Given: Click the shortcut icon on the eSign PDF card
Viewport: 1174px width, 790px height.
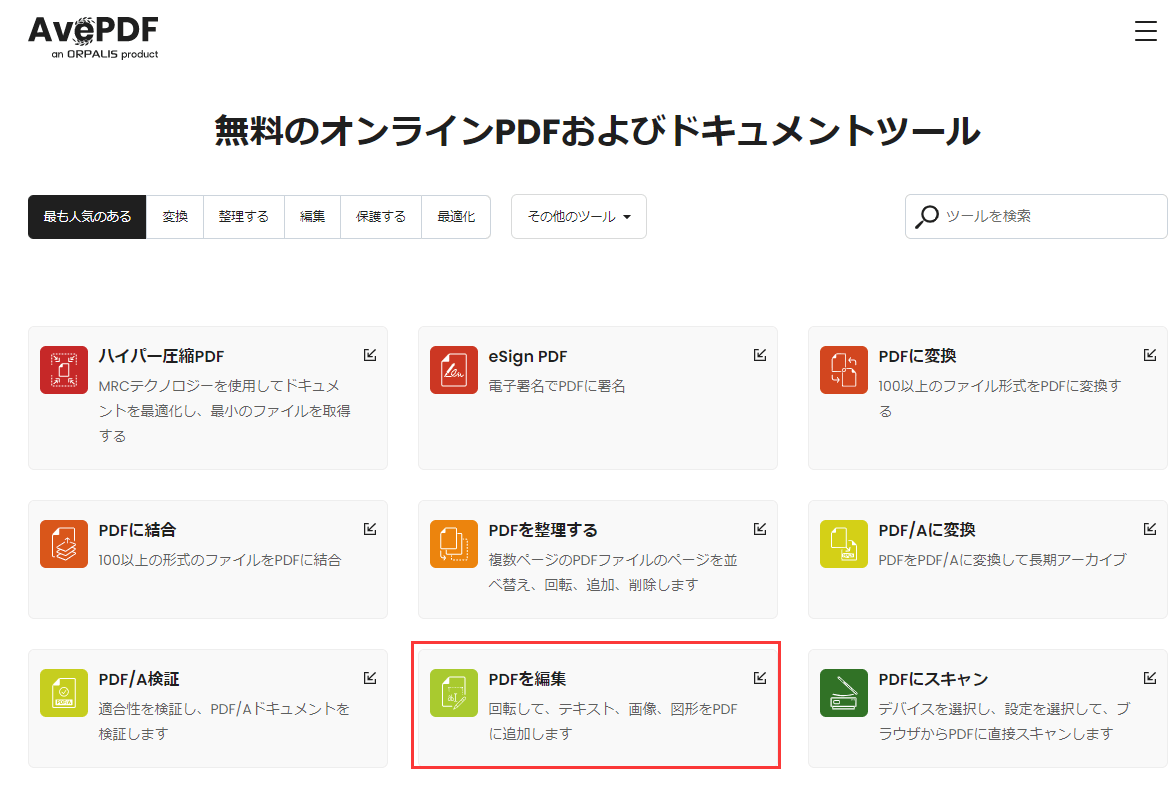Looking at the screenshot, I should pyautogui.click(x=761, y=354).
